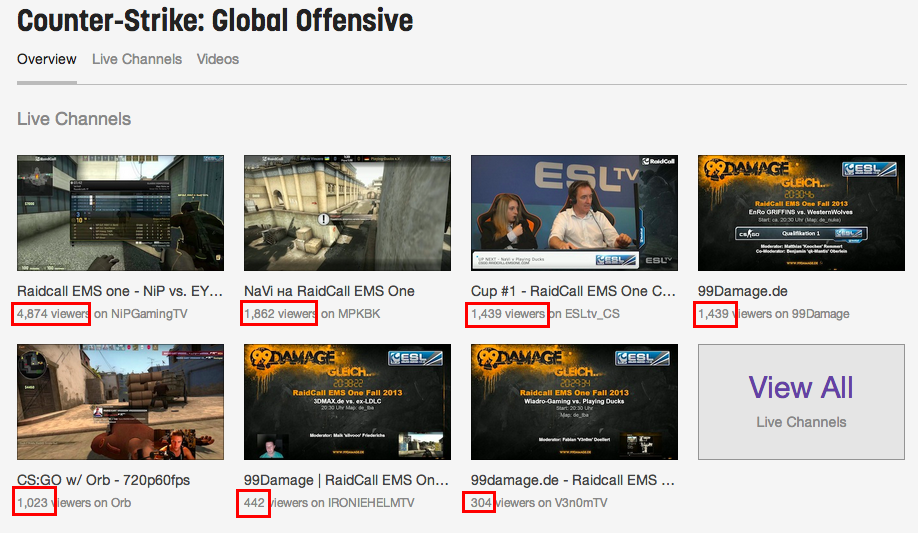
Task: Click the '442' viewer count text
Action: (x=254, y=503)
